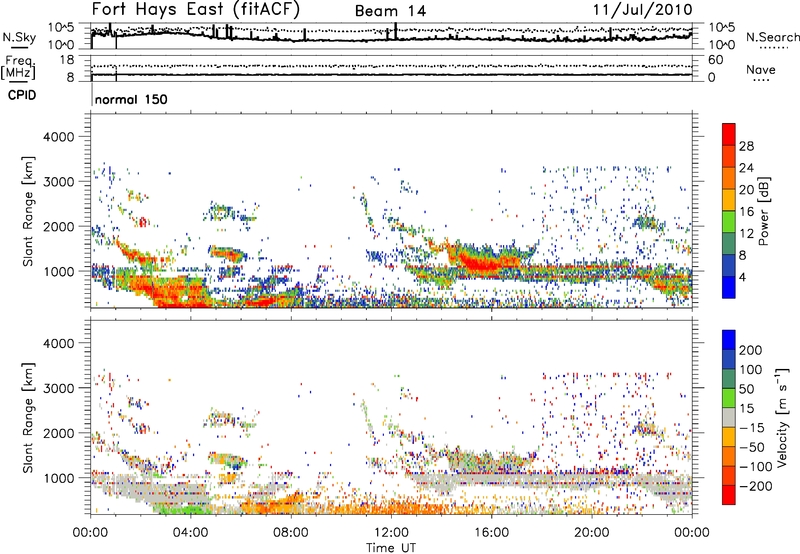800x554 pixels.
Task: Click the 'Fort Hays East (fitACF)' title
Action: click(x=195, y=9)
